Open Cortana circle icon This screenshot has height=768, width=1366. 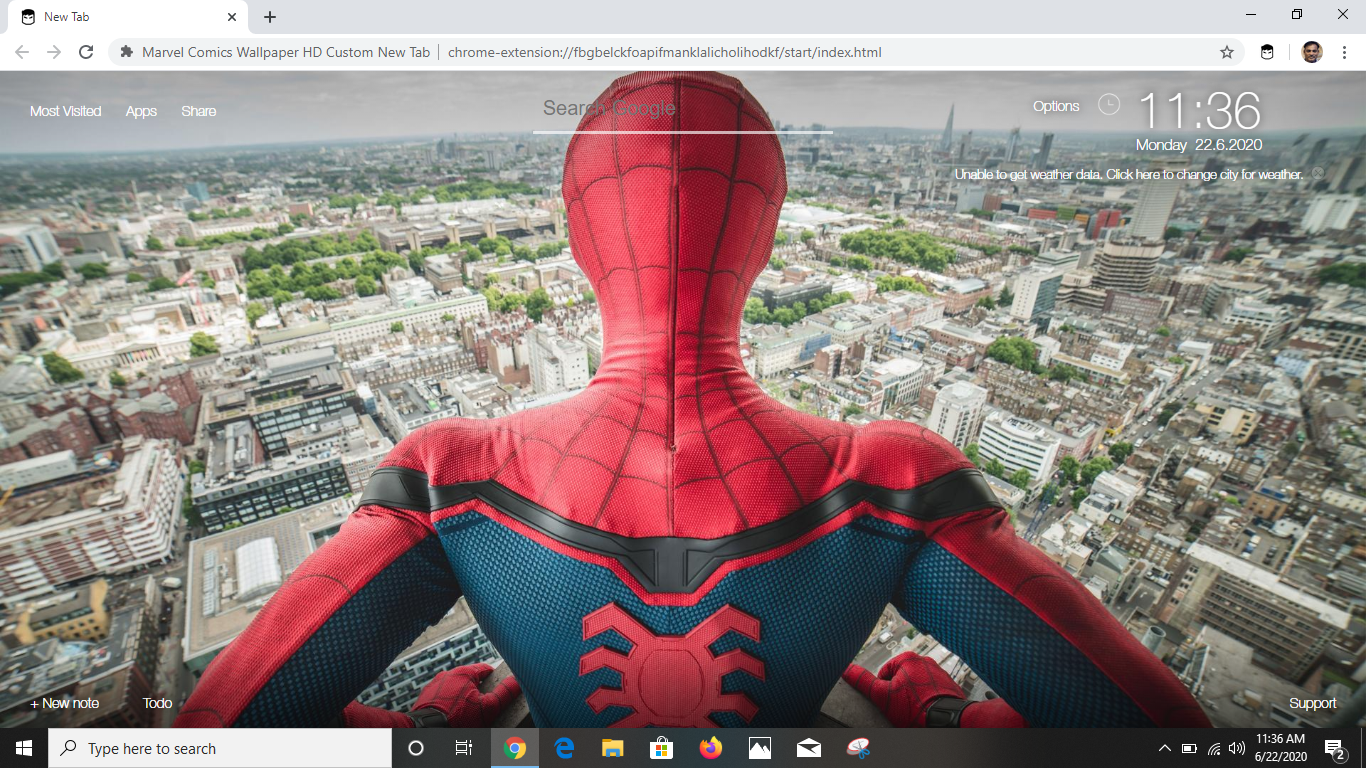coord(416,748)
